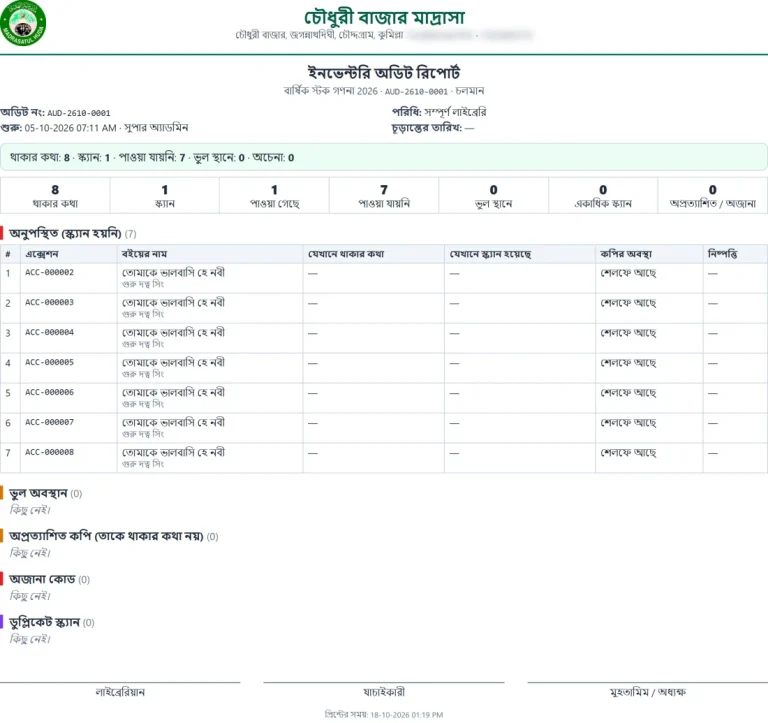Click the stat card 0 একাধিক স্ক্যান
The image size is (768, 723).
point(603,195)
